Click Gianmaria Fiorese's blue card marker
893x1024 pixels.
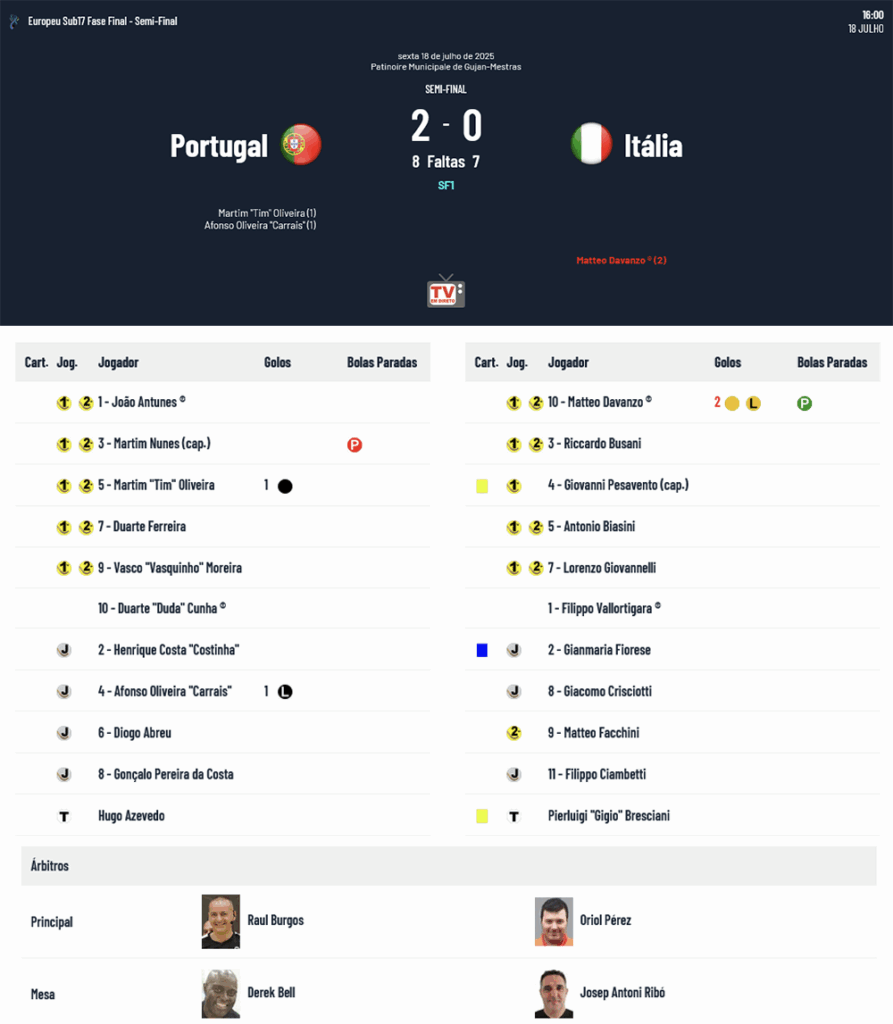(482, 650)
